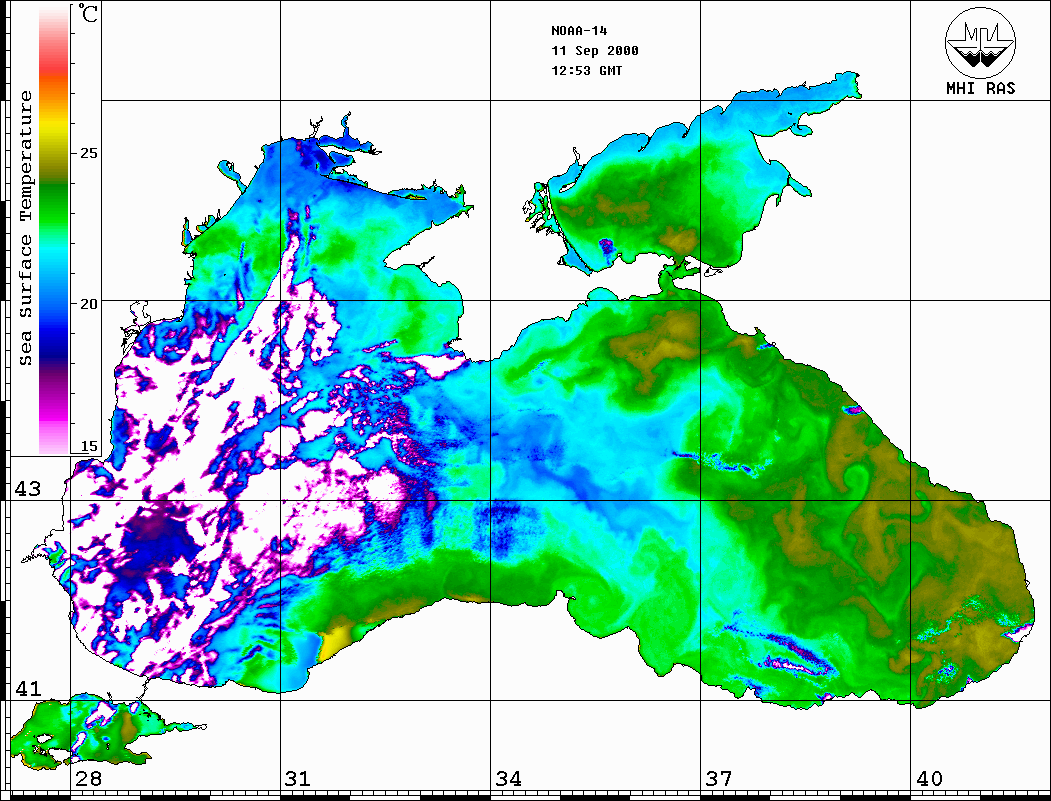The height and width of the screenshot is (801, 1051).
Task: Select the 'MHI RAS' label text
Action: click(x=981, y=88)
